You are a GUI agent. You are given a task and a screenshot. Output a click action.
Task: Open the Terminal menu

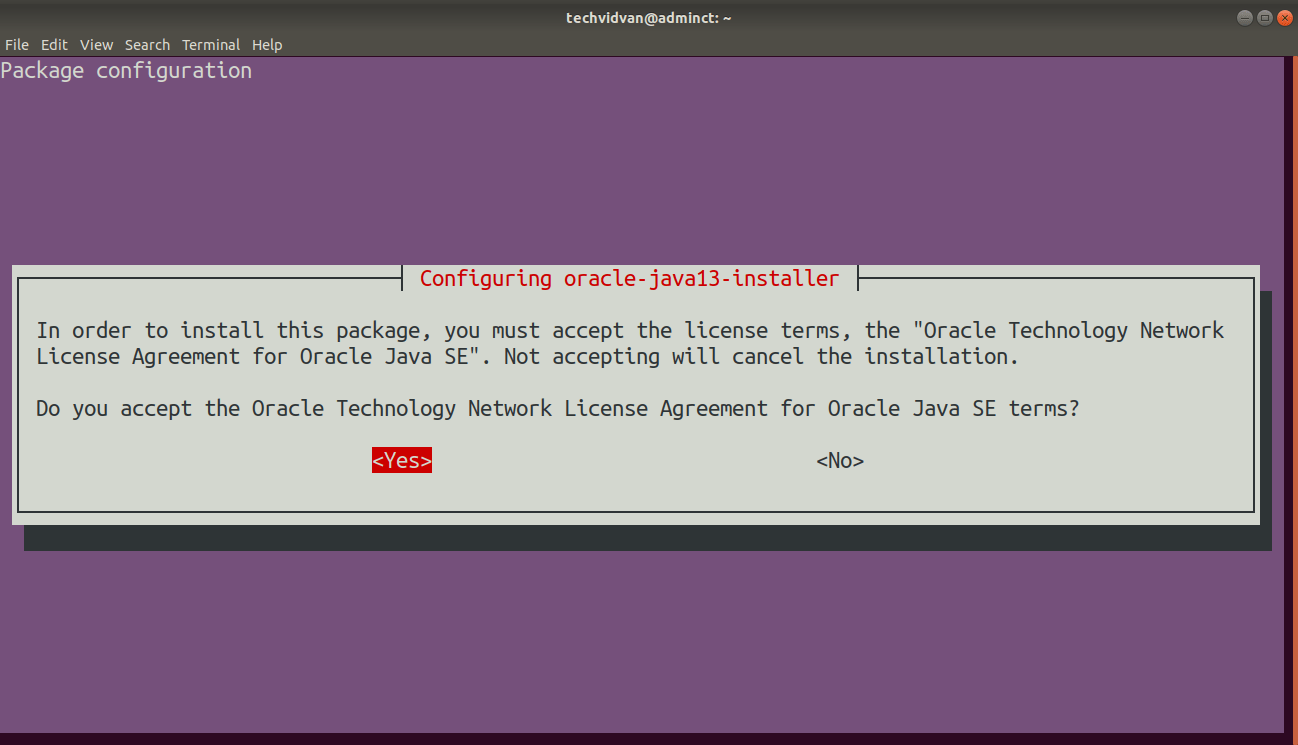tap(210, 44)
